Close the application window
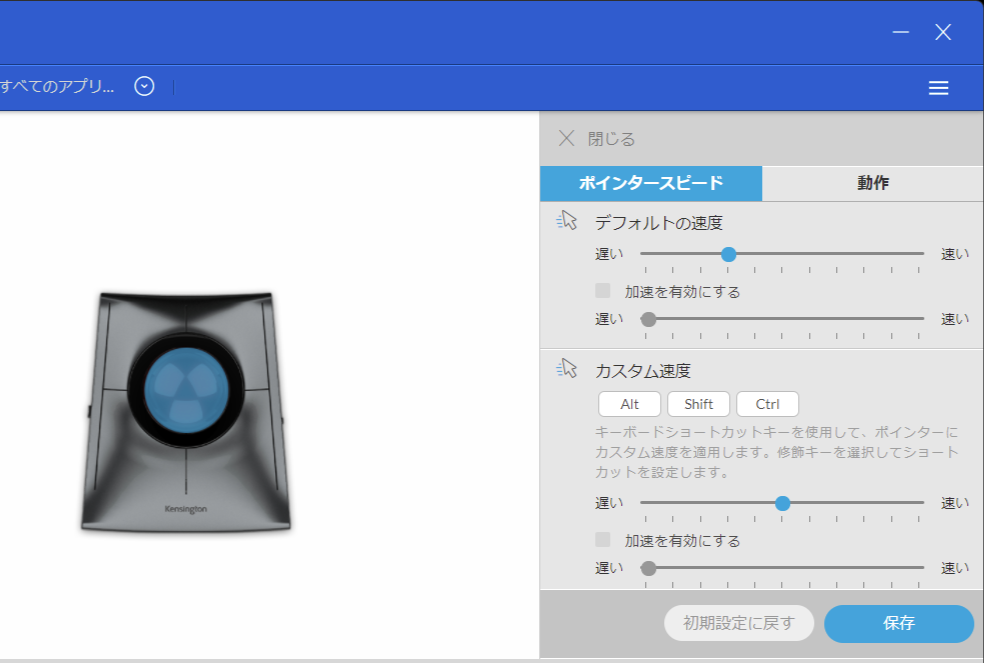984x663 pixels. [943, 32]
